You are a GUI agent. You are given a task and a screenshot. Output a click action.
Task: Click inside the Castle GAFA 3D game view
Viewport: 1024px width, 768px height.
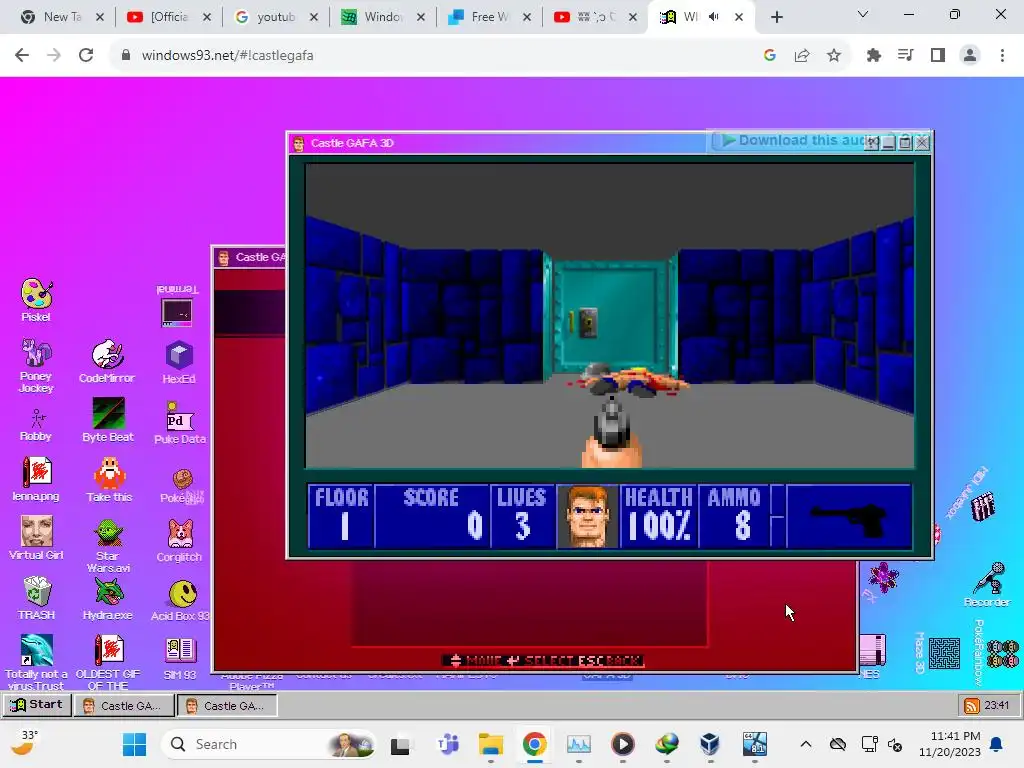click(x=610, y=315)
